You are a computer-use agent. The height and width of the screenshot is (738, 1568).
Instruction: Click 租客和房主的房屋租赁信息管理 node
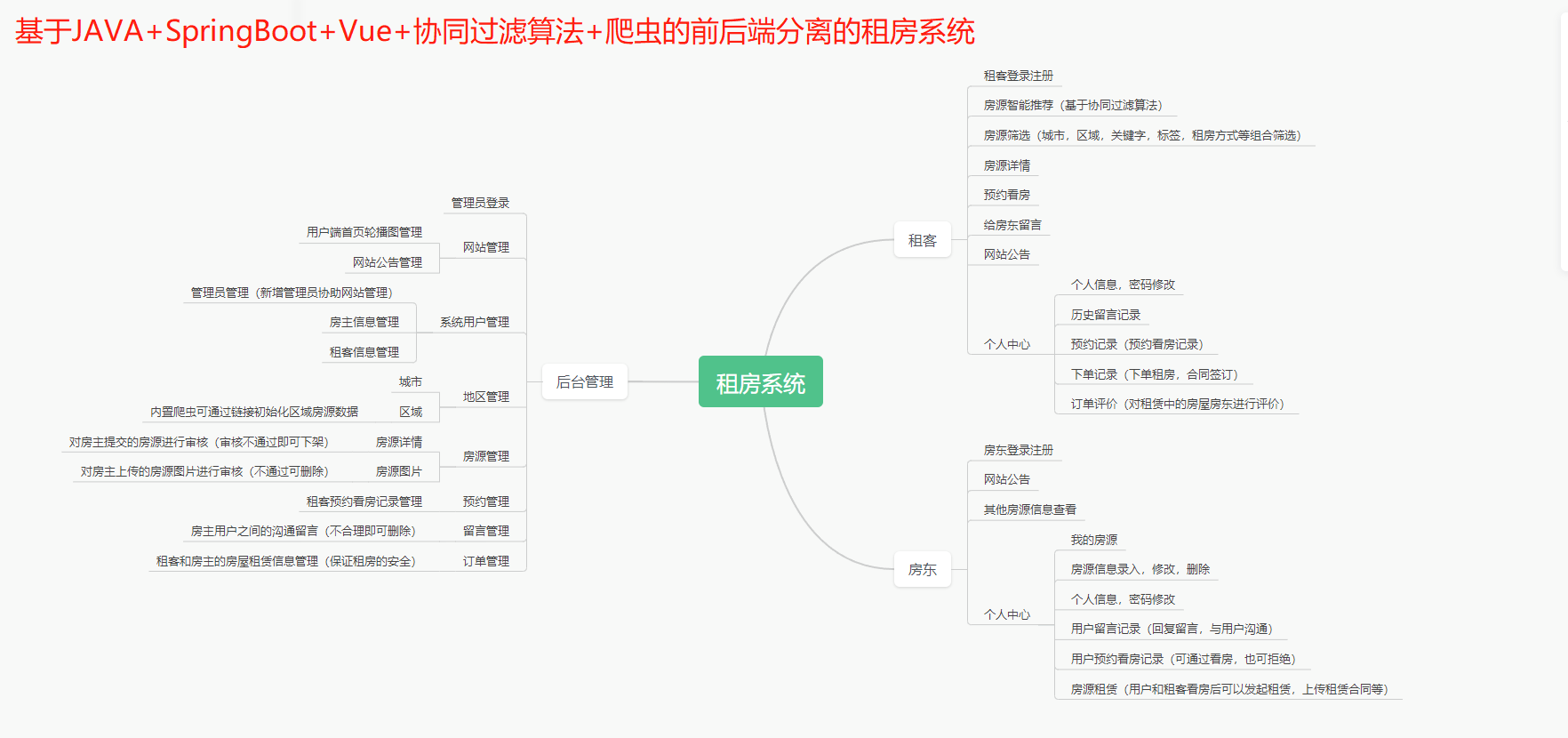(286, 562)
